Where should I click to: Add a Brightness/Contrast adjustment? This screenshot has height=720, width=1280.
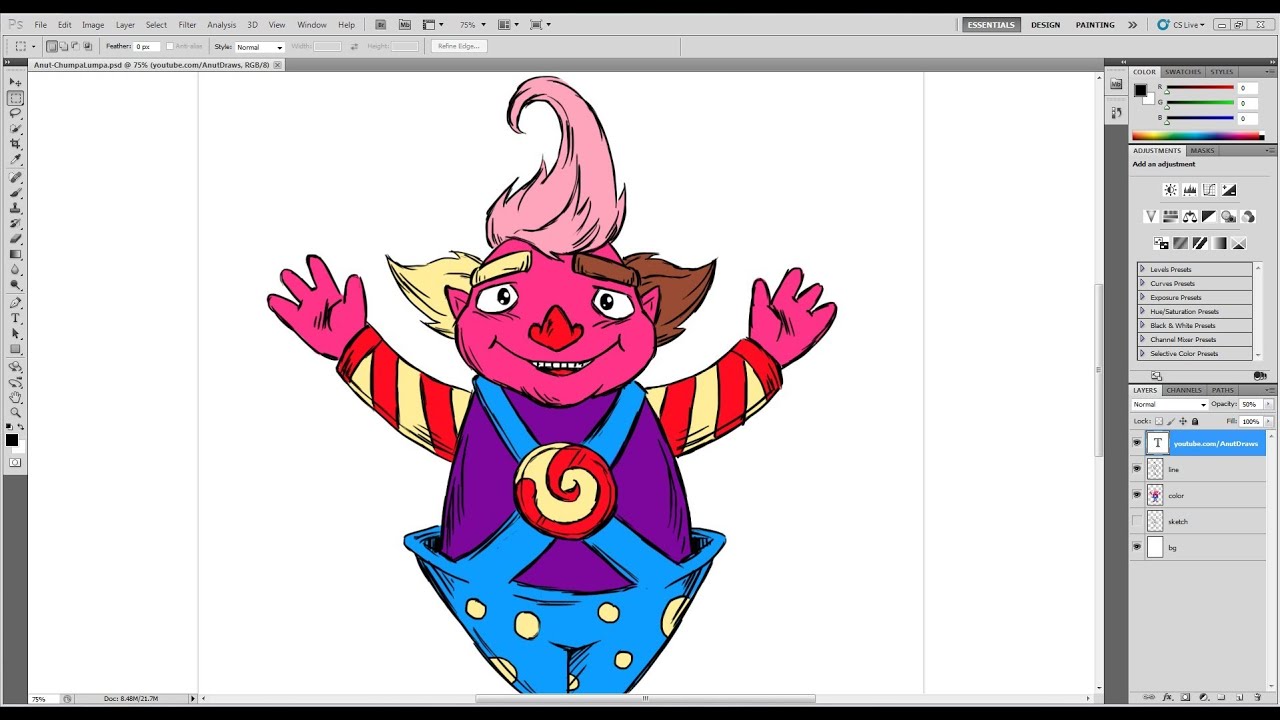(x=1170, y=190)
